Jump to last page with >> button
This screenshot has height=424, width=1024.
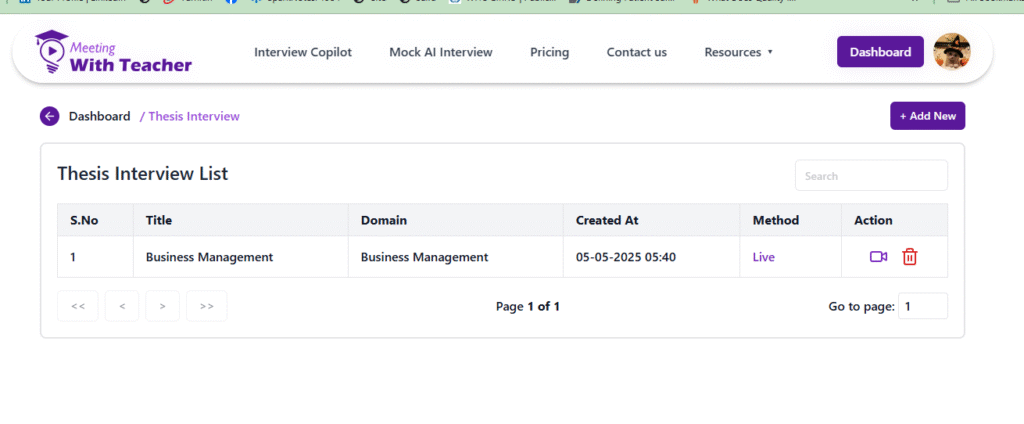point(206,306)
